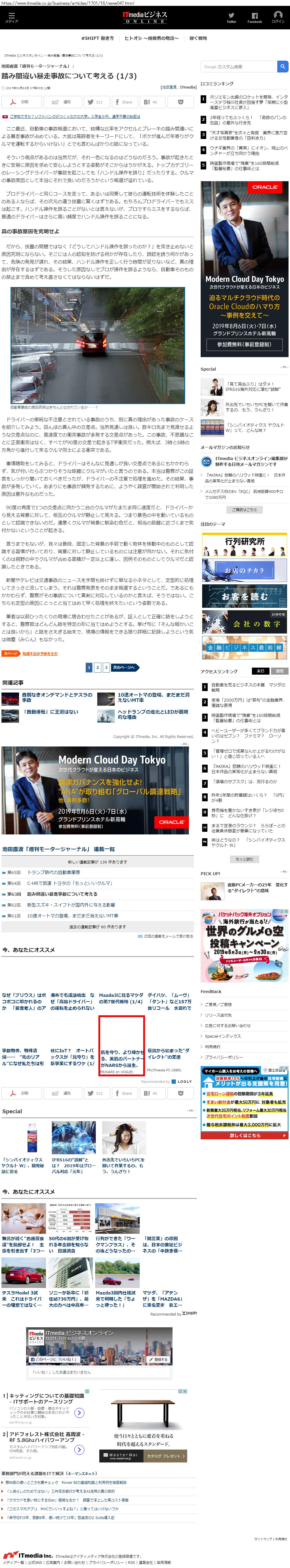This screenshot has height=1568, width=290.
Task: Go to pagination page 3
Action: click(106, 667)
